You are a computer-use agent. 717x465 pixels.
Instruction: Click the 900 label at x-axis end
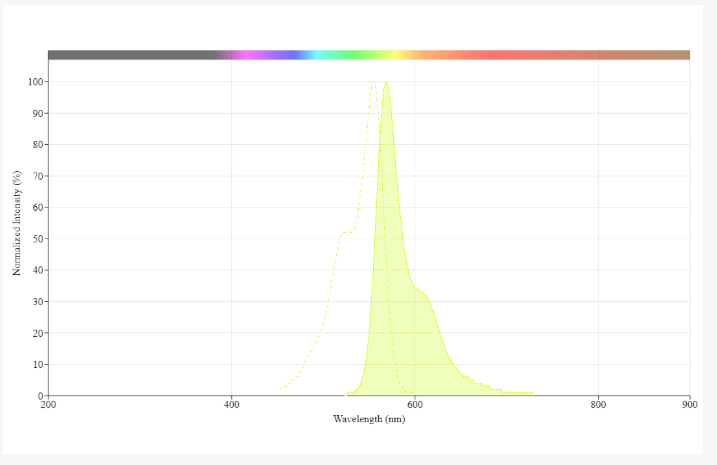689,405
